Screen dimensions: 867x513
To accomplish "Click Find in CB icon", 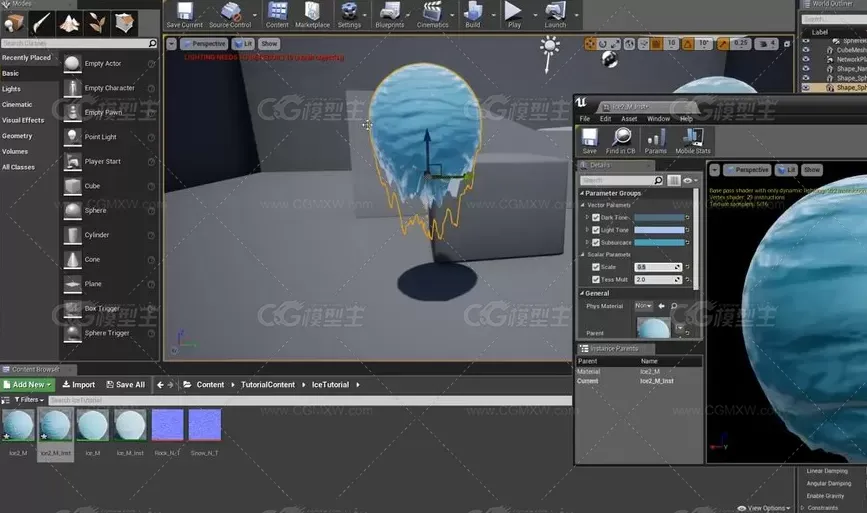I will coord(621,141).
